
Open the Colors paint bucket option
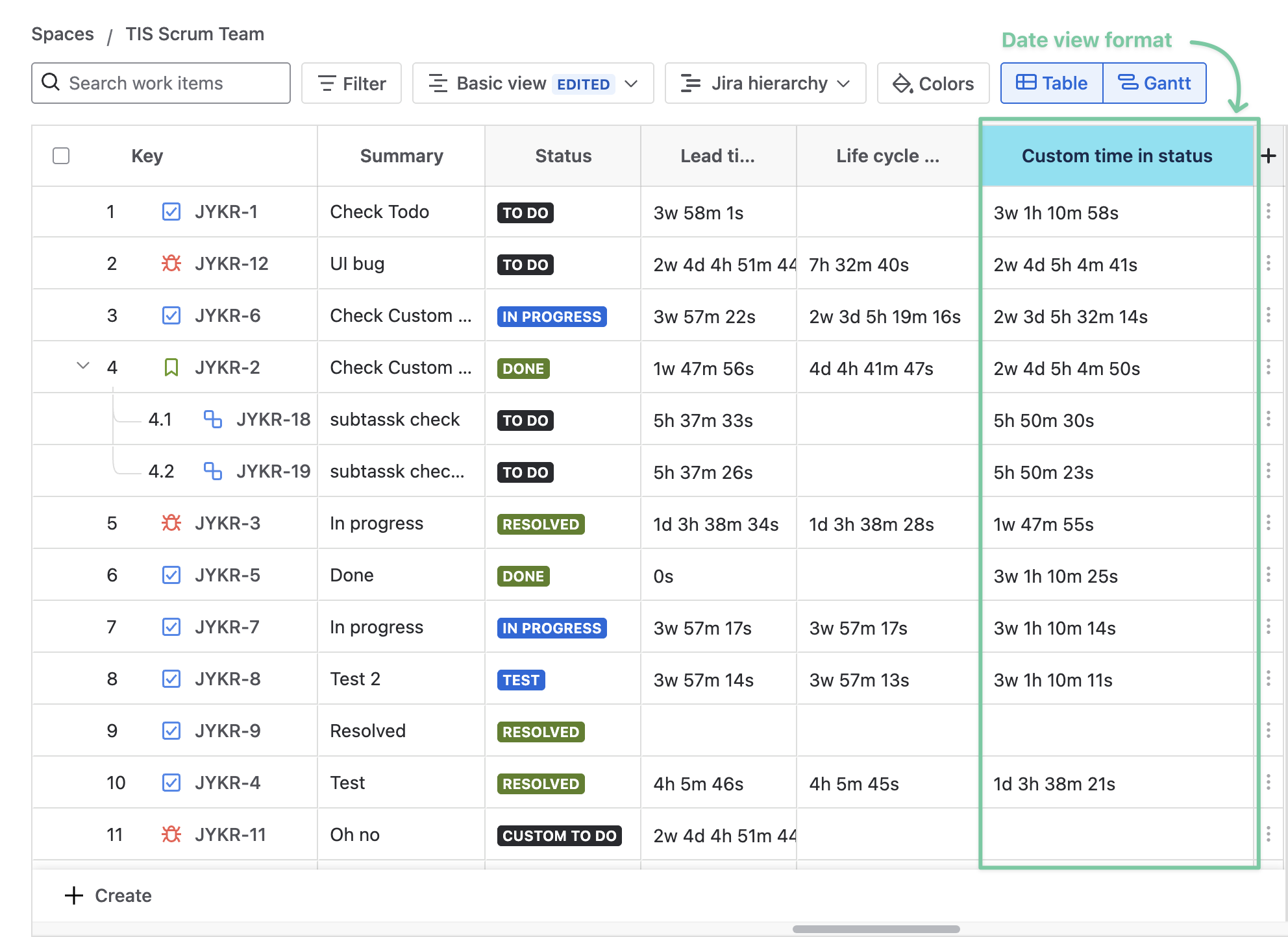click(x=933, y=83)
